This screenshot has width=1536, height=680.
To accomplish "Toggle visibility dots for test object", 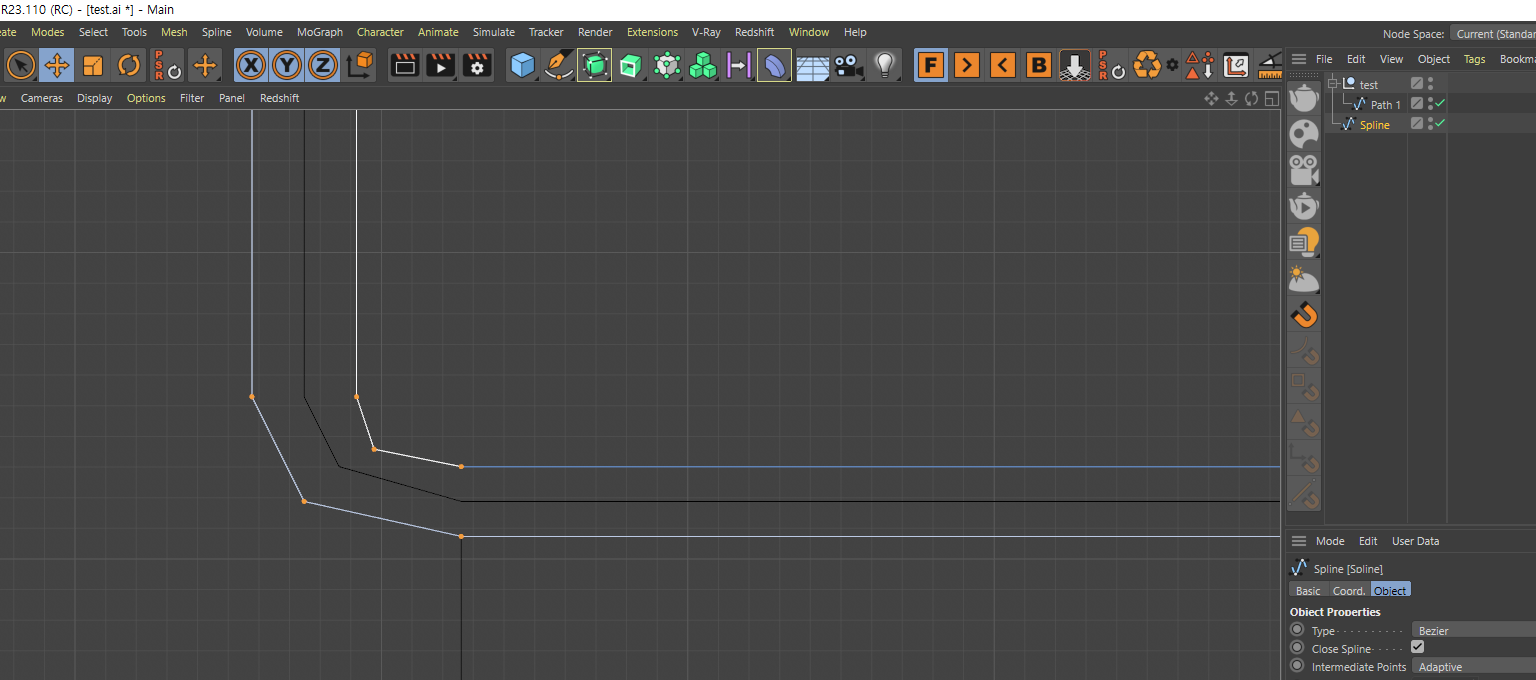I will (x=1431, y=84).
